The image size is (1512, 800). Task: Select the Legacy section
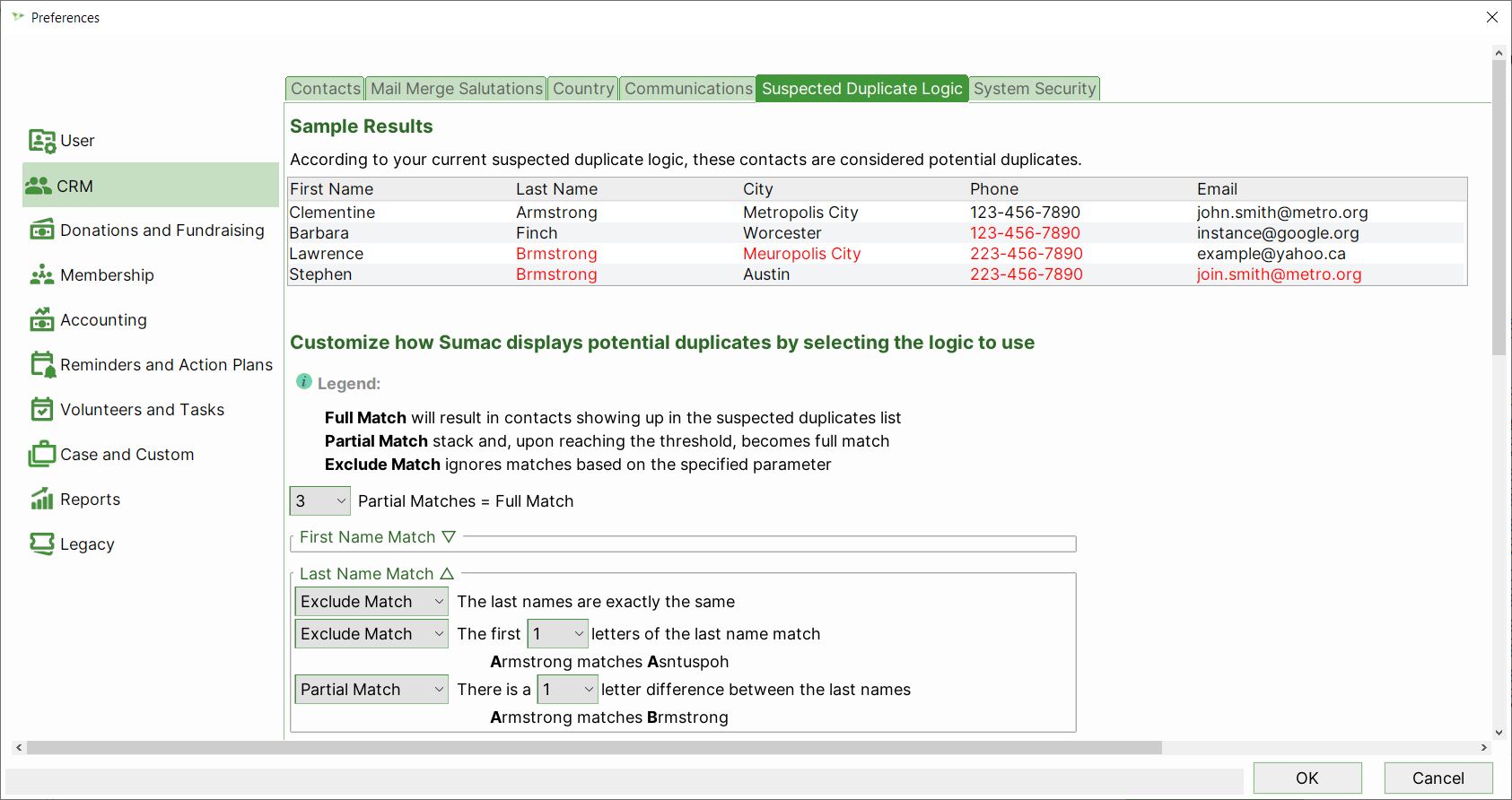[151, 544]
